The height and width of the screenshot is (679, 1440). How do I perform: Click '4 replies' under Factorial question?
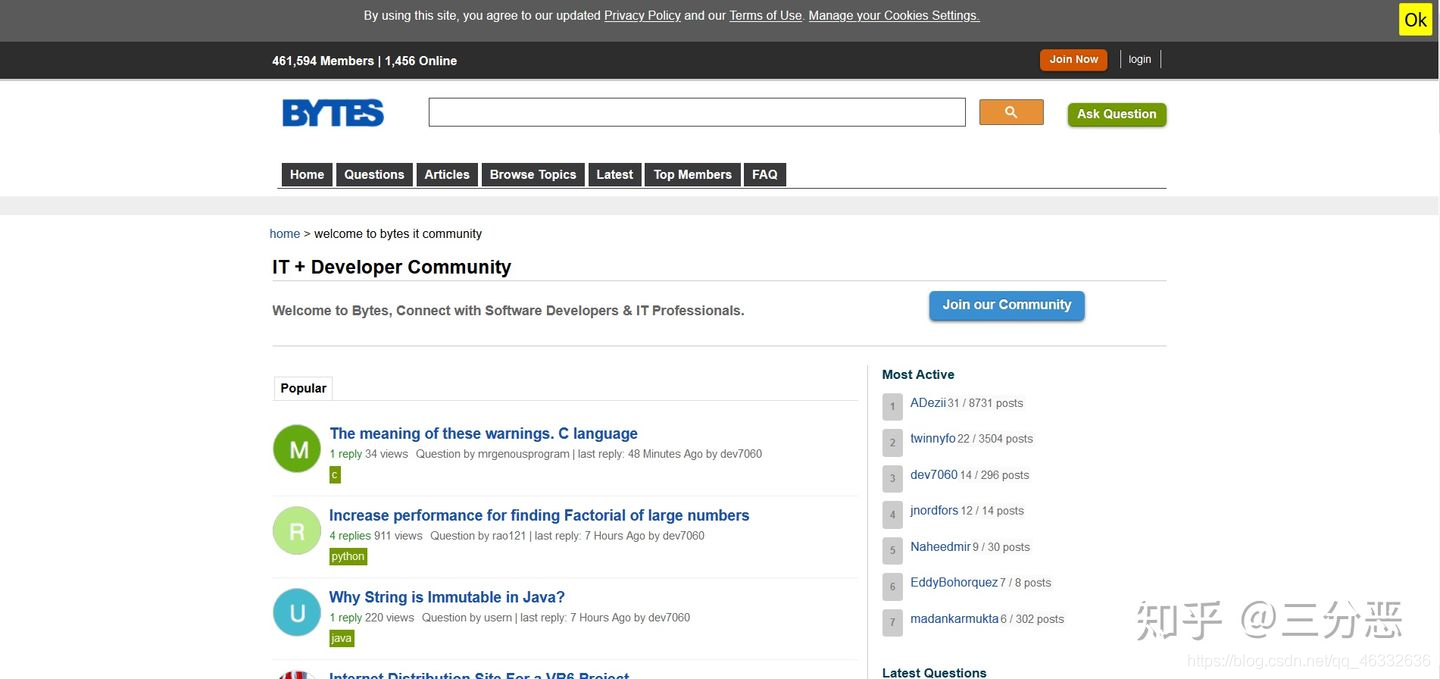[x=350, y=536]
